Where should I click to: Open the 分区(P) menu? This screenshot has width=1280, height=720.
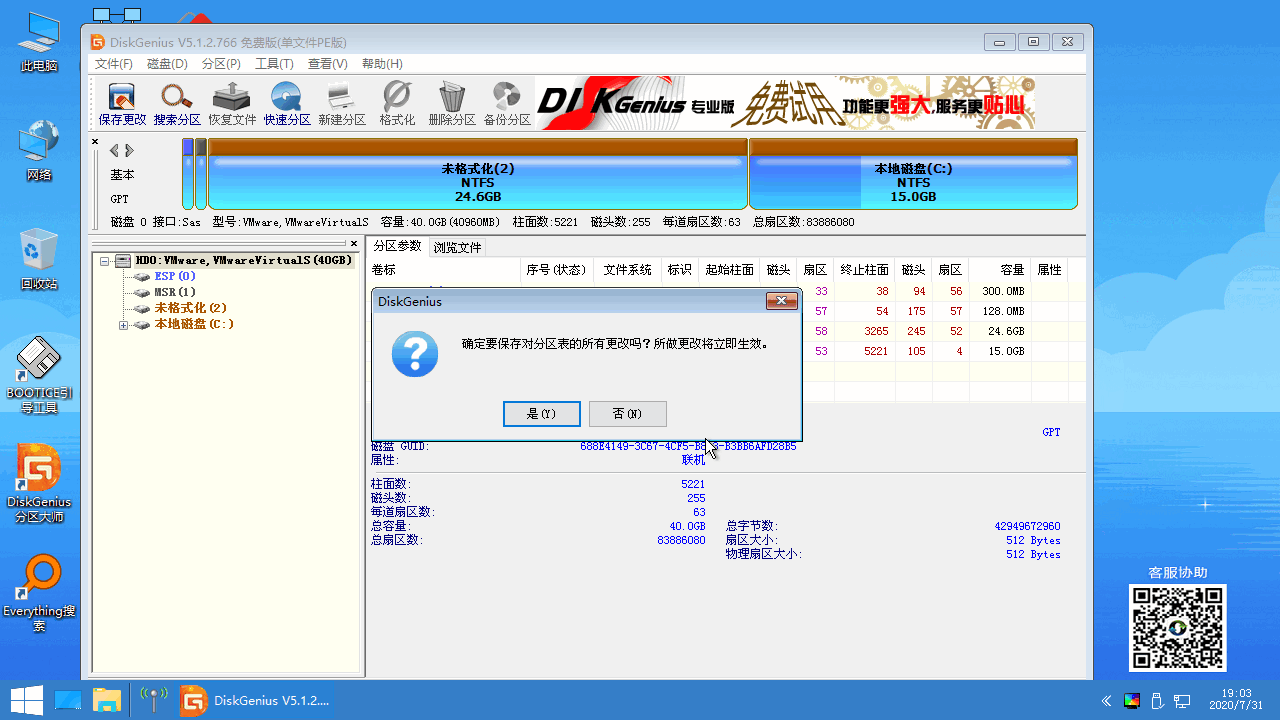pyautogui.click(x=221, y=64)
